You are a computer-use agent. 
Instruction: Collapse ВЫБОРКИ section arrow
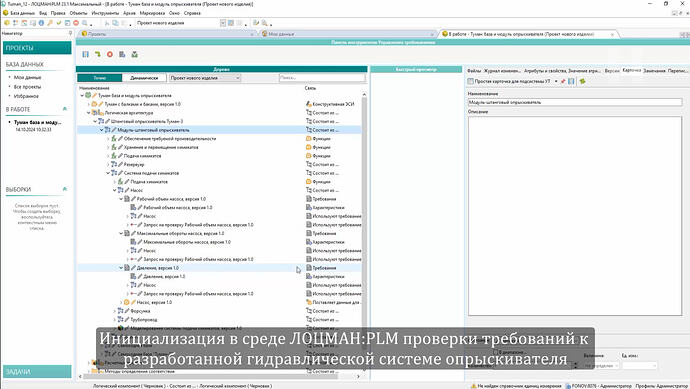65,189
